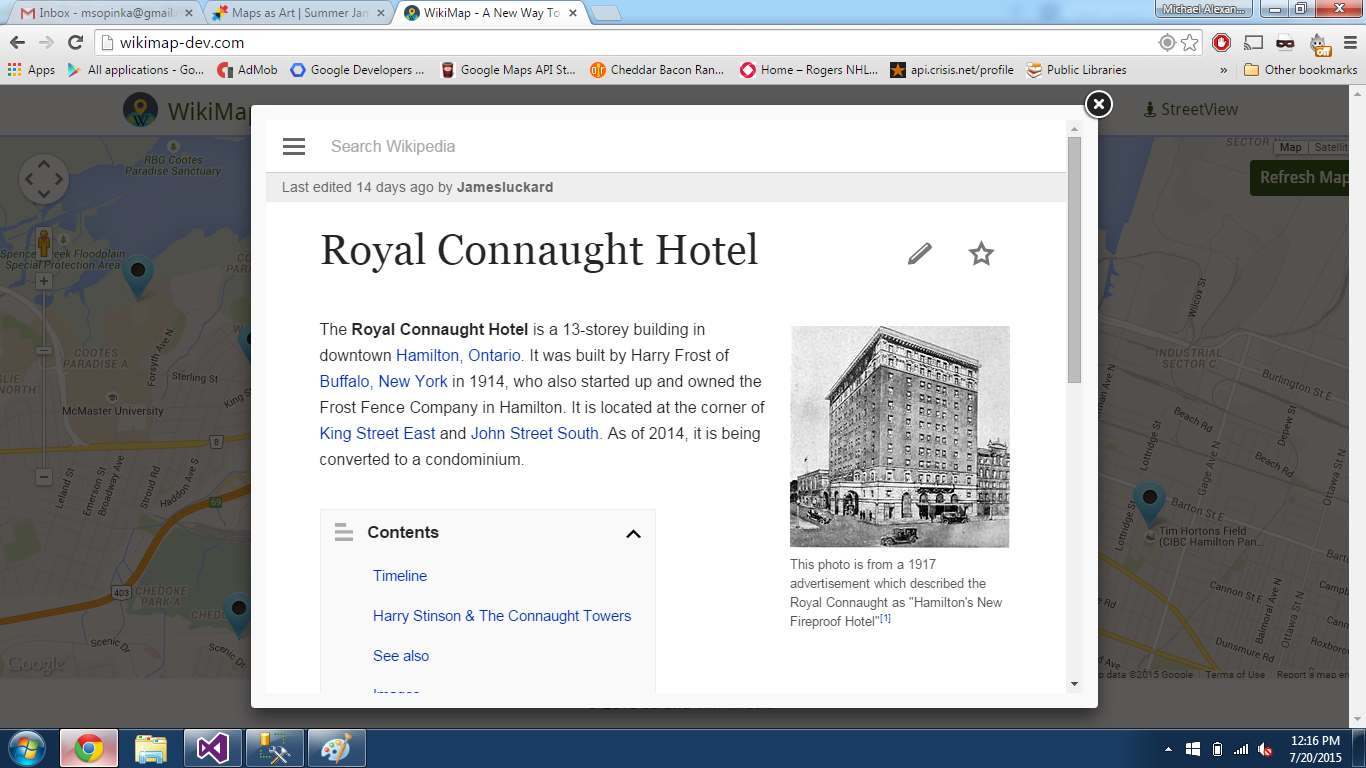Click the Chrome taskbar icon

pyautogui.click(x=88, y=748)
